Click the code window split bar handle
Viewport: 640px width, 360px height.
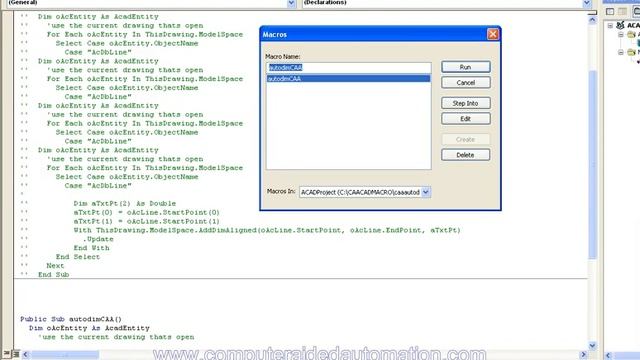pos(592,13)
